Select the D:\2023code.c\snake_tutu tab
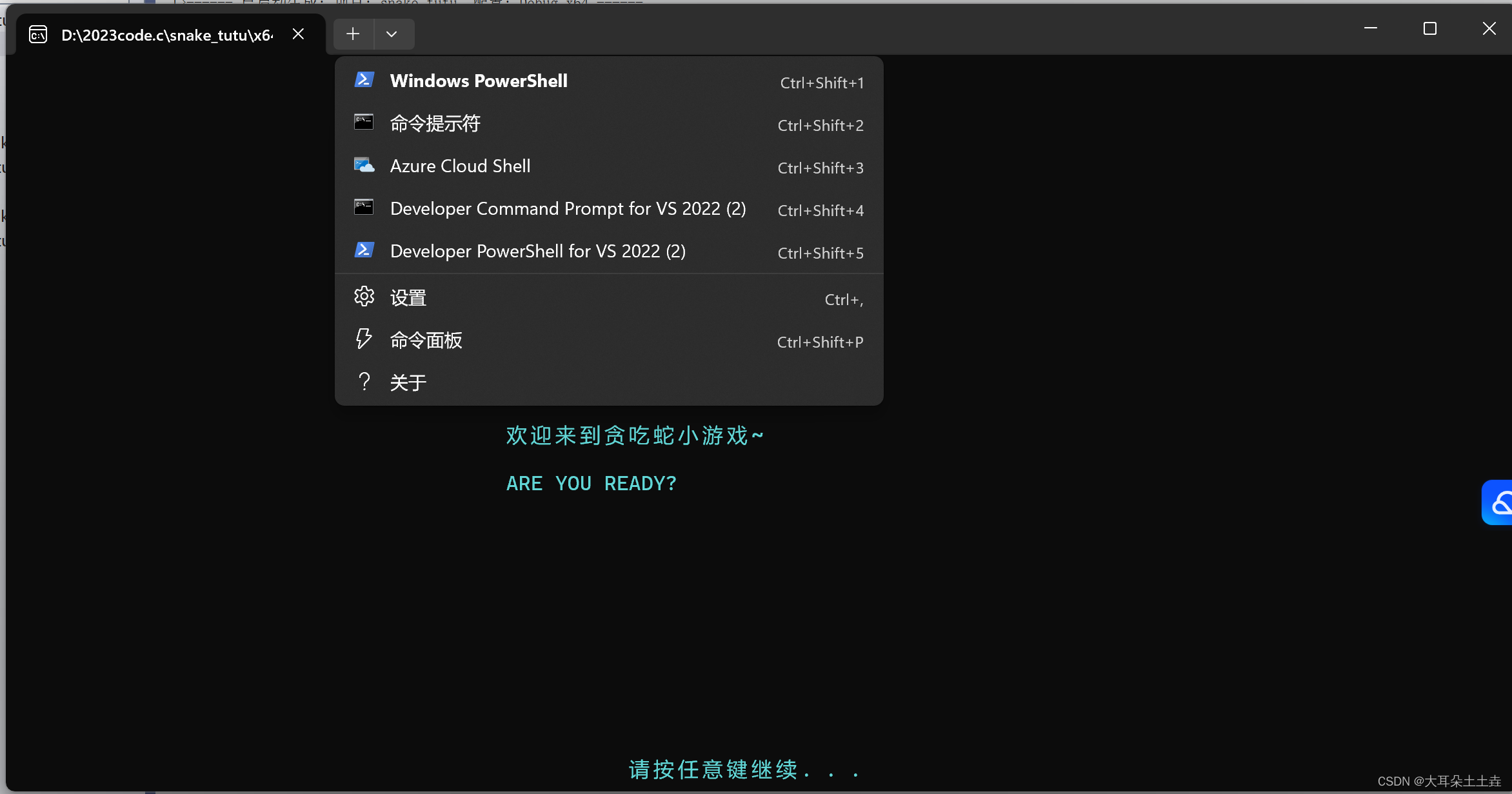 (166, 35)
